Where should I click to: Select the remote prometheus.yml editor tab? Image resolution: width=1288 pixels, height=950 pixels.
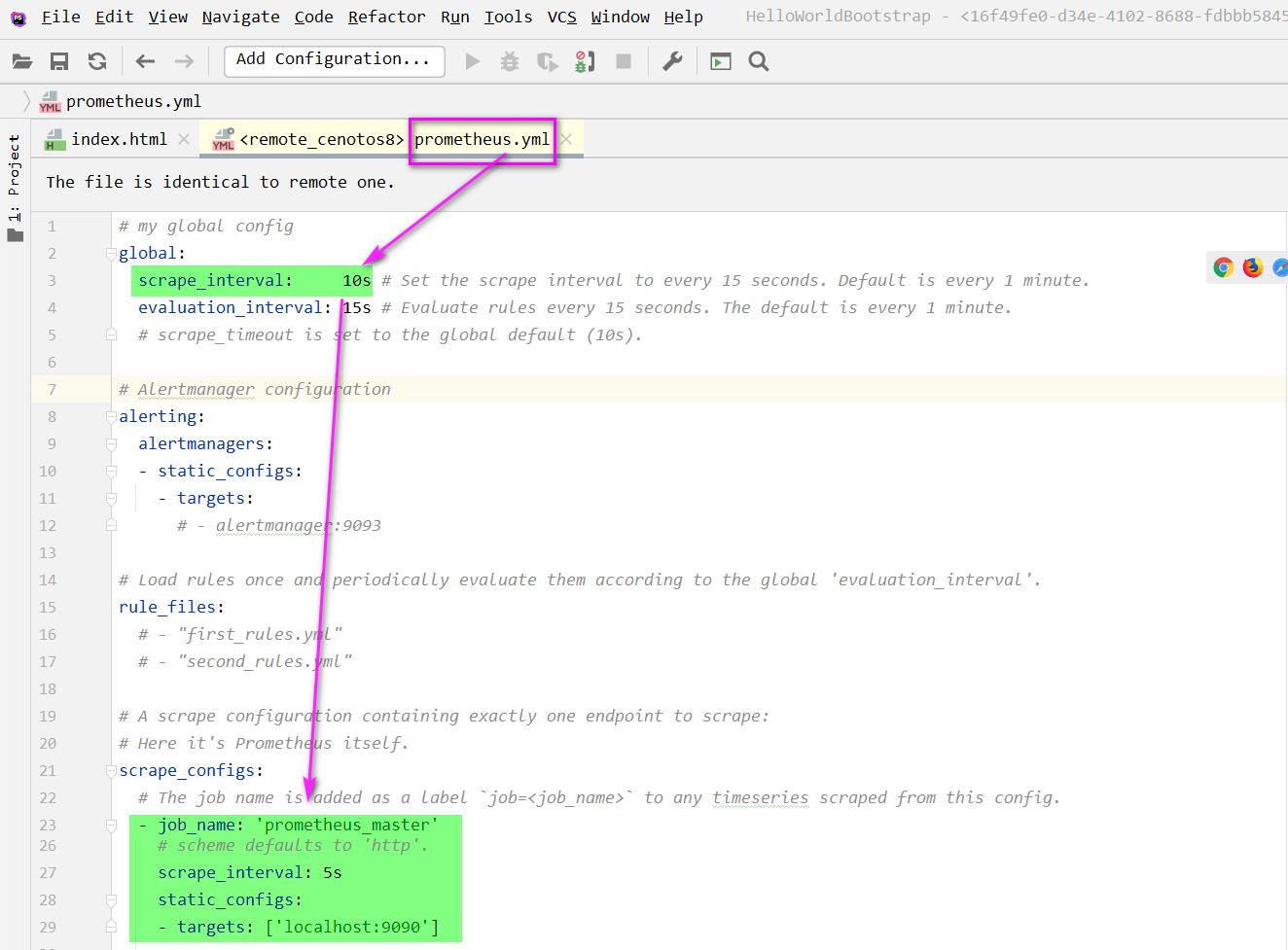point(392,140)
